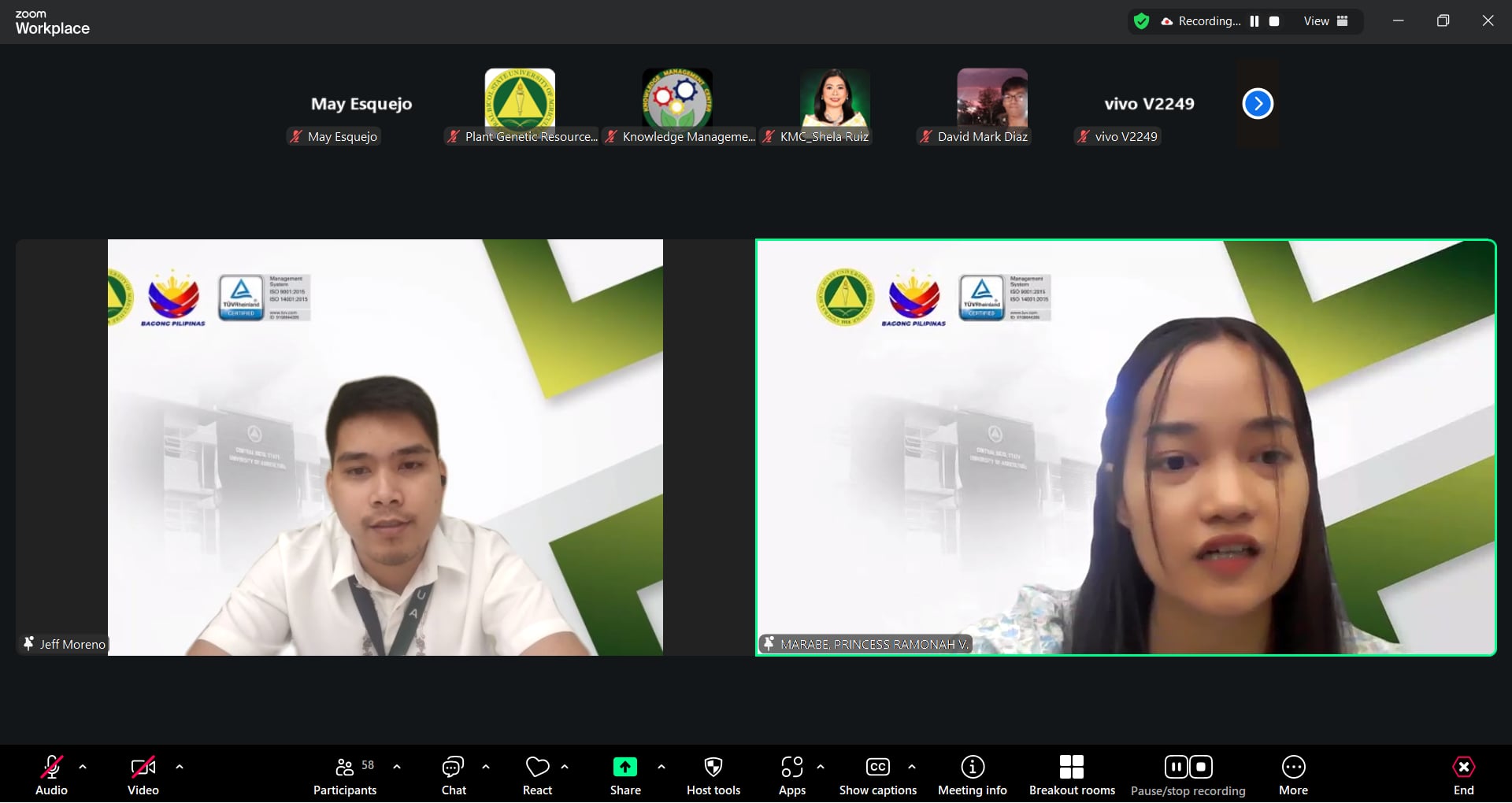The image size is (1512, 803).
Task: Open Breakout rooms
Action: 1071,775
